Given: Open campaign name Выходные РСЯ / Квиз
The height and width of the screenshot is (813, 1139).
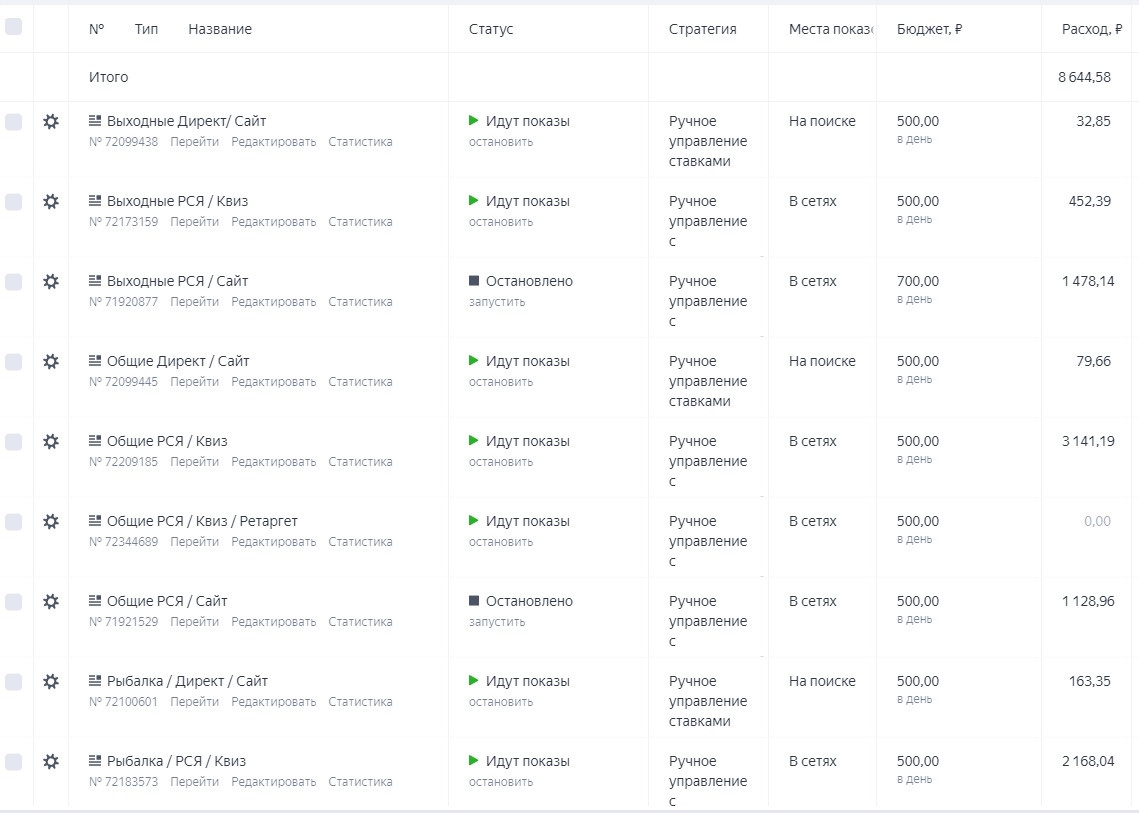Looking at the screenshot, I should pyautogui.click(x=177, y=201).
